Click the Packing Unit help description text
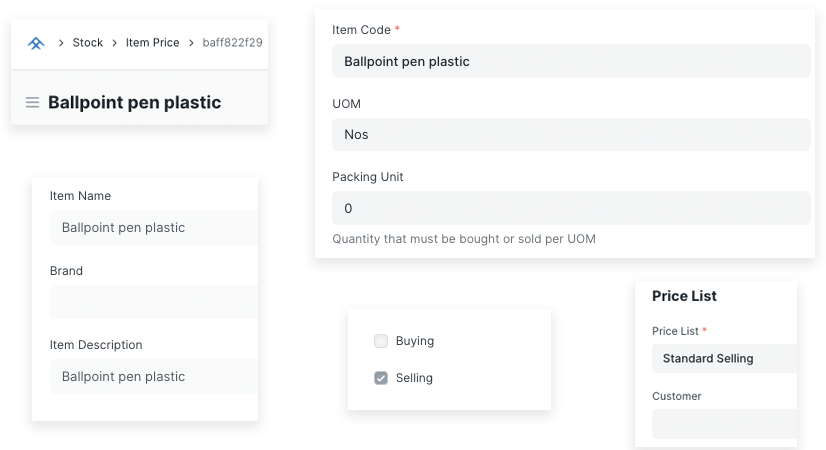 [x=464, y=239]
